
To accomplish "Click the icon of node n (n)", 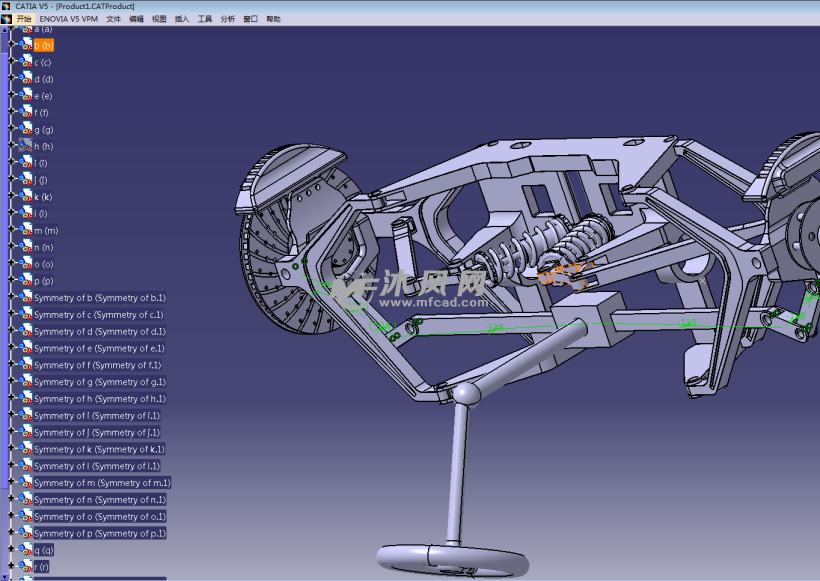I will click(x=26, y=246).
